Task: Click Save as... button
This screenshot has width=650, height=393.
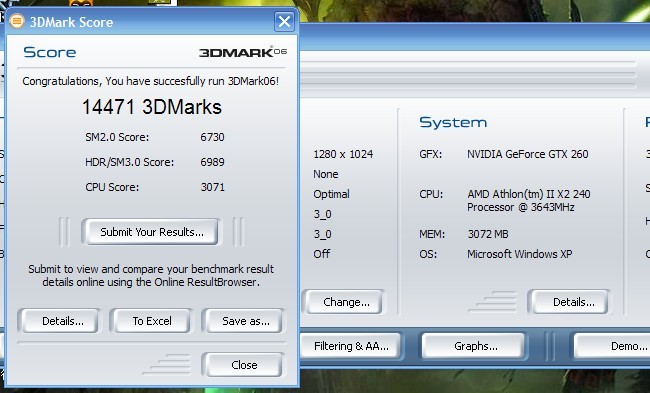Action: click(x=245, y=321)
